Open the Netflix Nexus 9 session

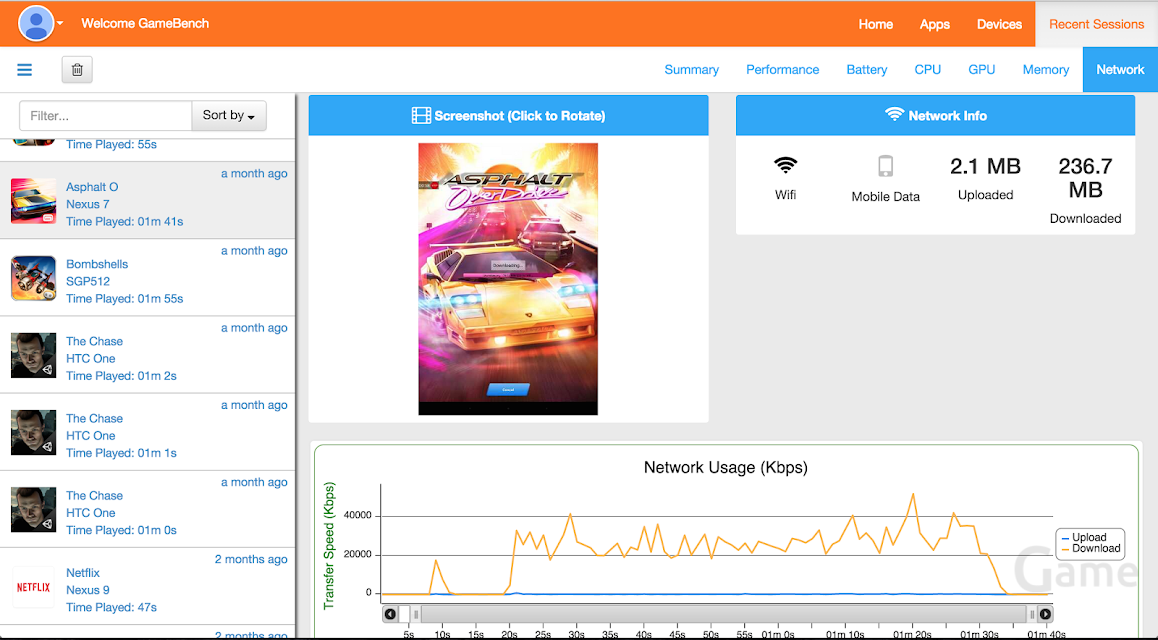click(x=148, y=586)
